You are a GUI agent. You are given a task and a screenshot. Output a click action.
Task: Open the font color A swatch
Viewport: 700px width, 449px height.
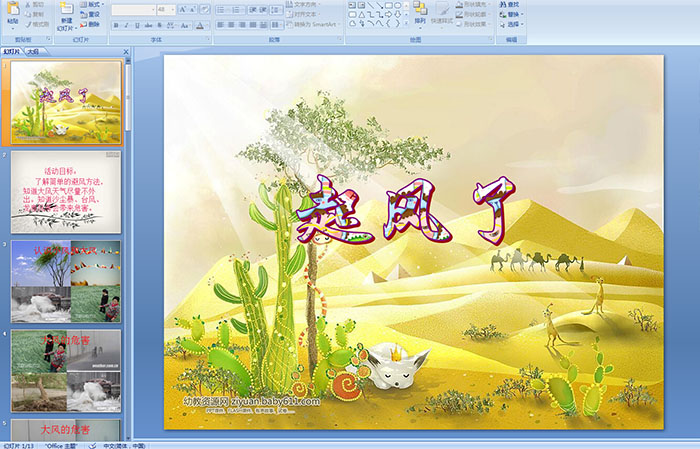coord(200,25)
